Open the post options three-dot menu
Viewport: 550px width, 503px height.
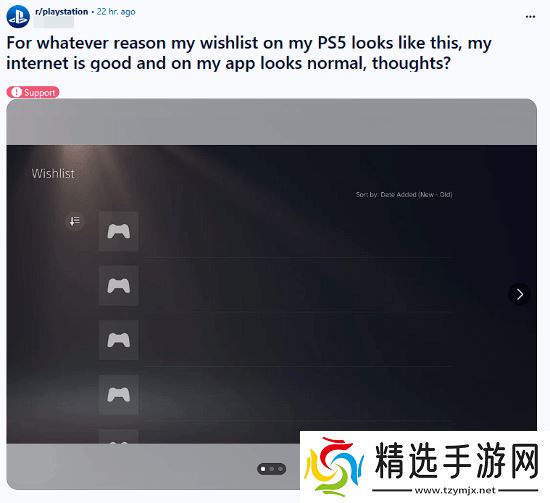pyautogui.click(x=530, y=17)
